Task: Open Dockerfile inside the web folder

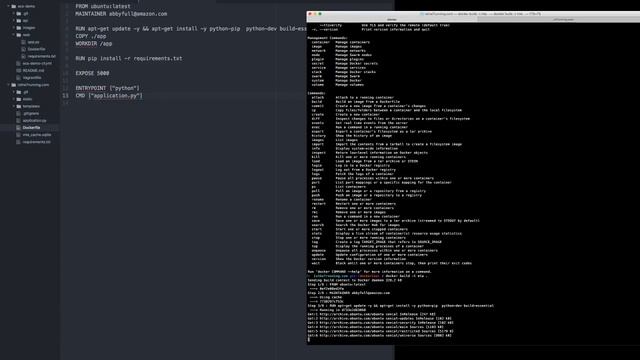Action: tap(36, 49)
